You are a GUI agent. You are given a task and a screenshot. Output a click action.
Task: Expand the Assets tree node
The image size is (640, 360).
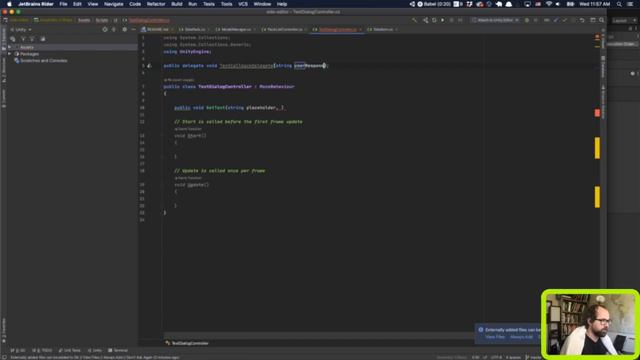[10, 47]
